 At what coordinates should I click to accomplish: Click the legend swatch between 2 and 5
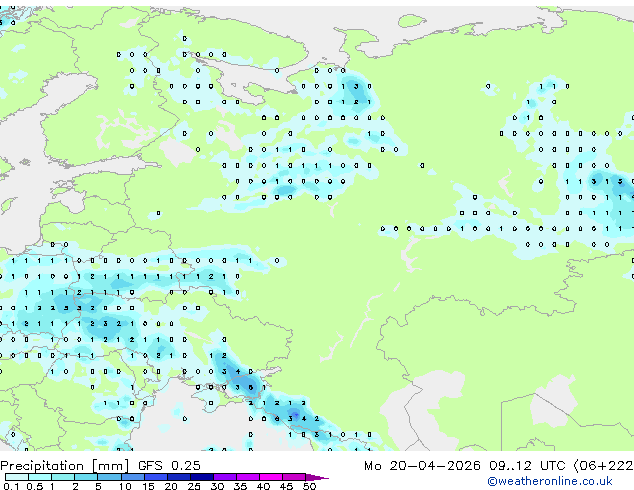(x=86, y=477)
